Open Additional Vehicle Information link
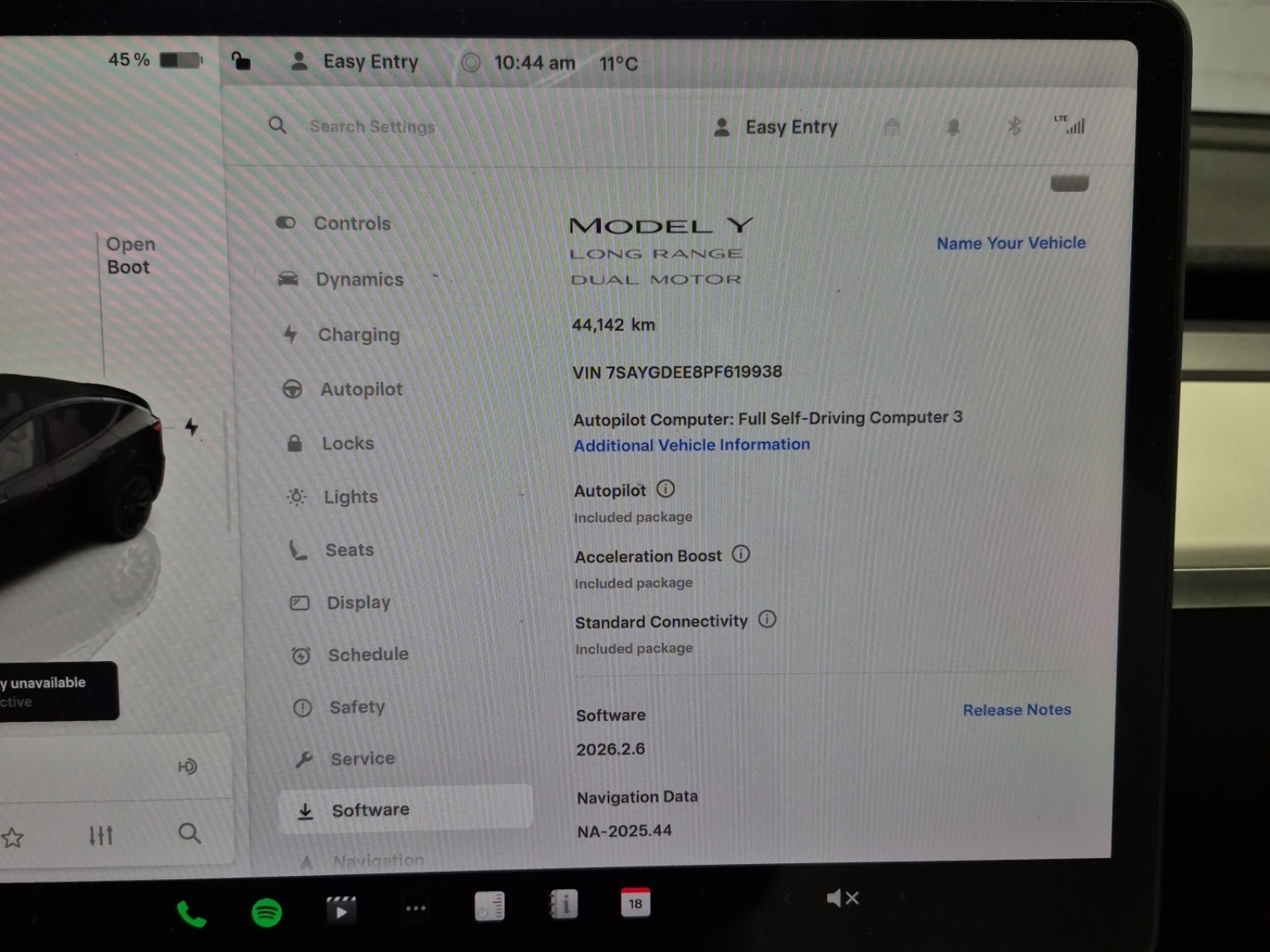The height and width of the screenshot is (952, 1270). [x=691, y=445]
